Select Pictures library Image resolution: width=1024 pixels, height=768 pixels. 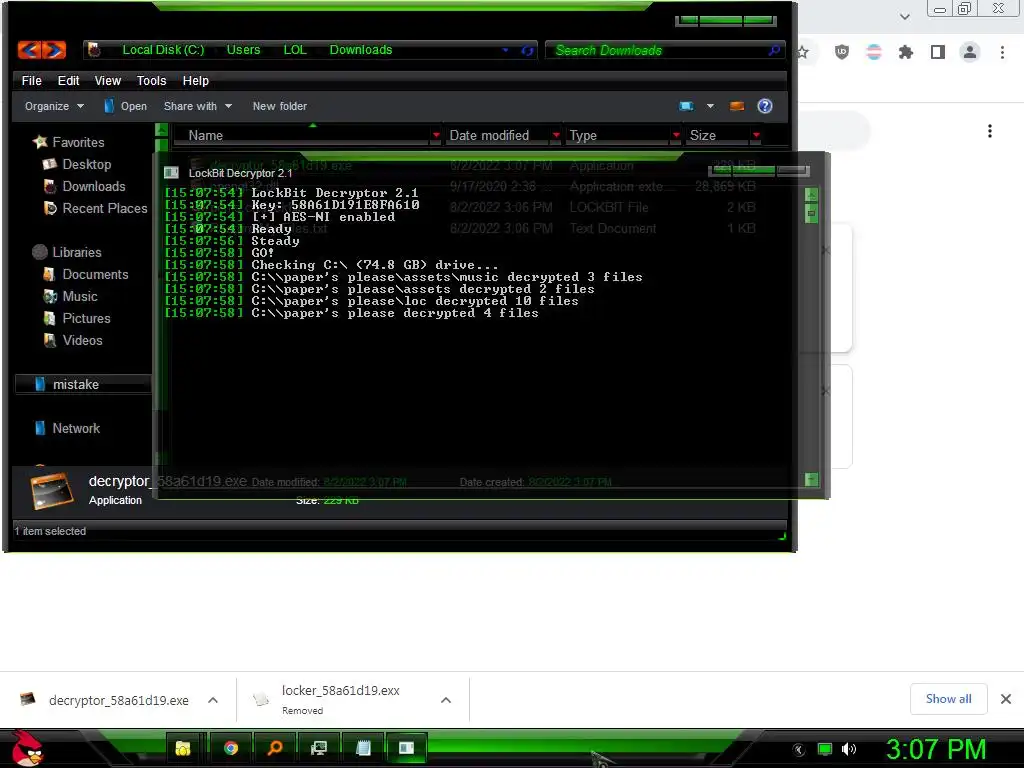[x=76, y=318]
